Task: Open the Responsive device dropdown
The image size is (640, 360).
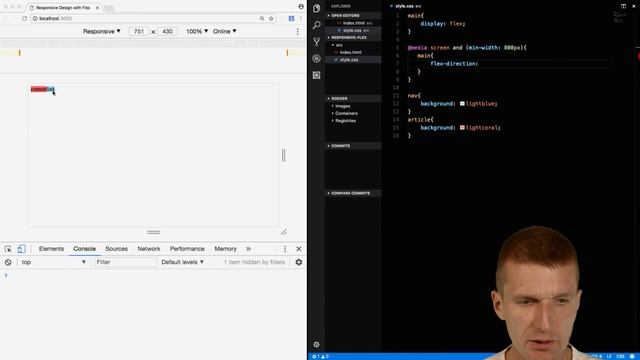Action: (102, 31)
